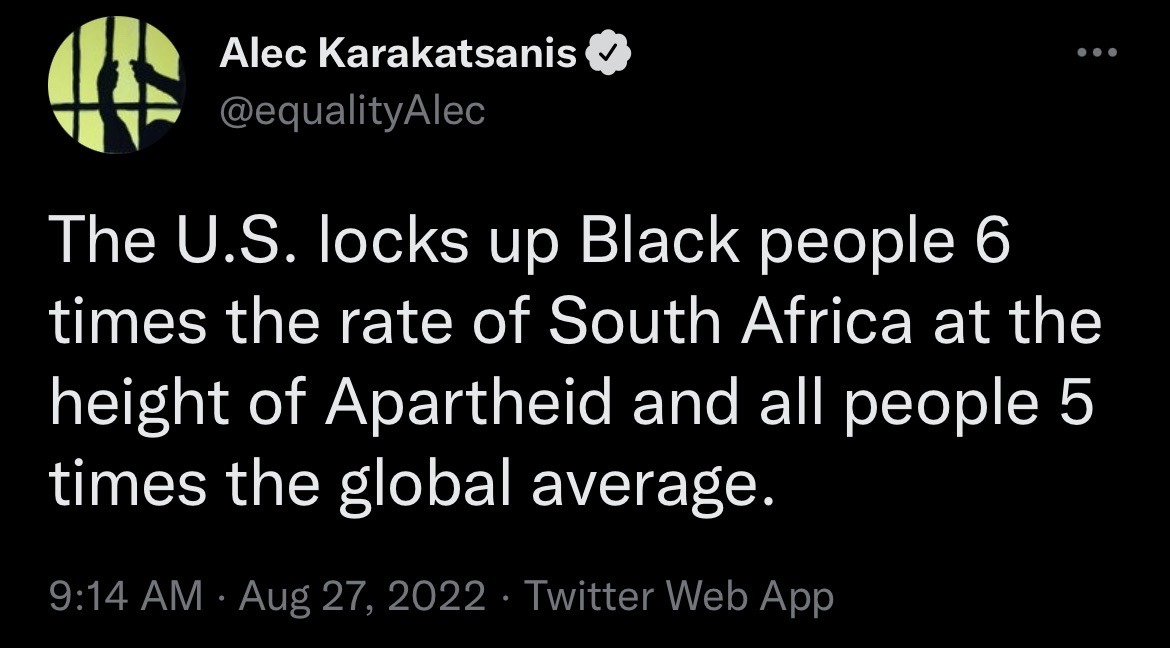This screenshot has width=1170, height=648.
Task: Open the profile avatar picture
Action: tap(115, 87)
